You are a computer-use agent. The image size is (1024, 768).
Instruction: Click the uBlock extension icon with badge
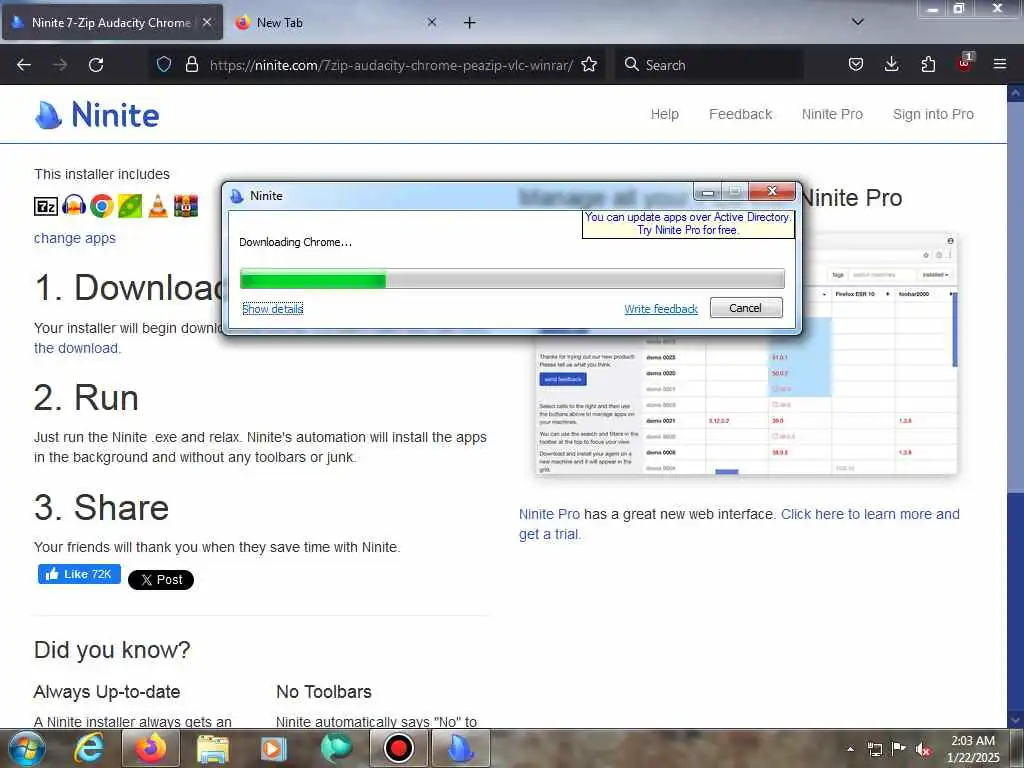click(x=965, y=63)
